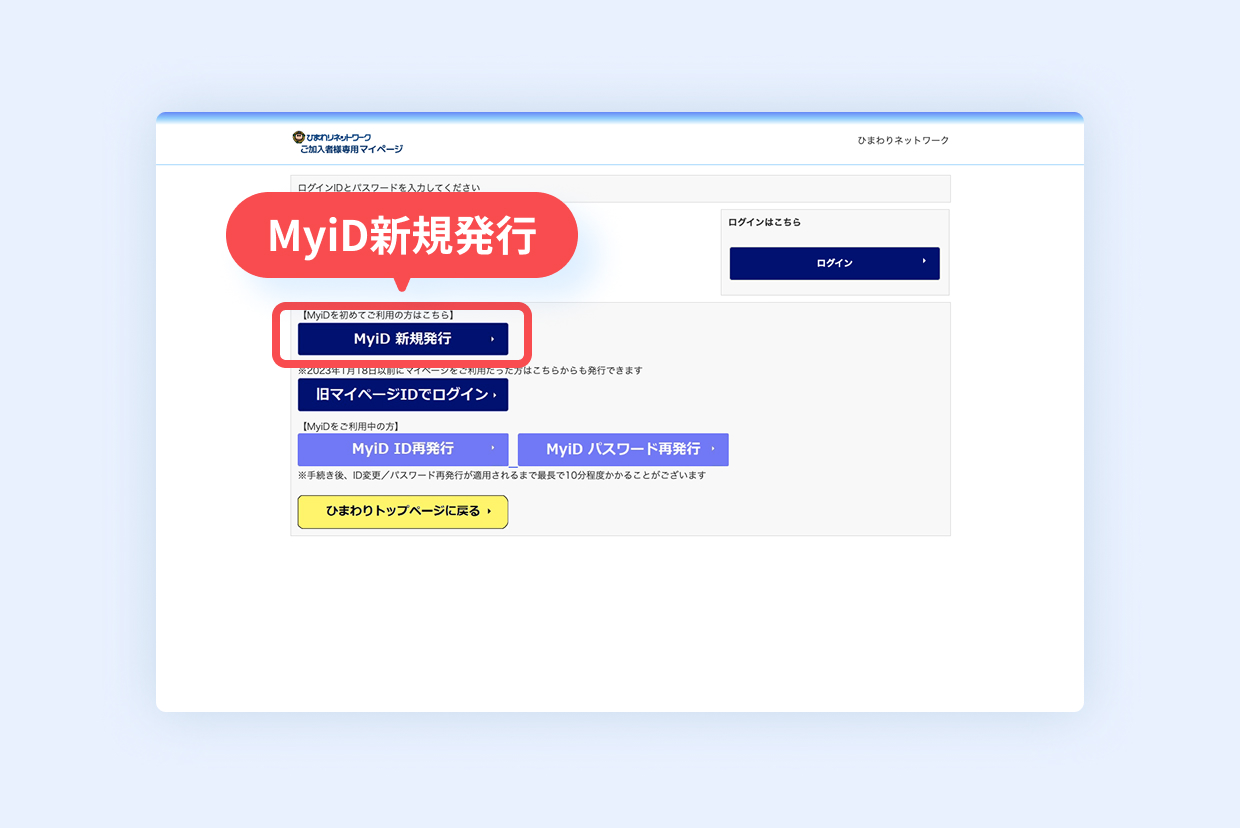
Task: Click the arrow on MyiD 新規発行 button
Action: click(492, 339)
